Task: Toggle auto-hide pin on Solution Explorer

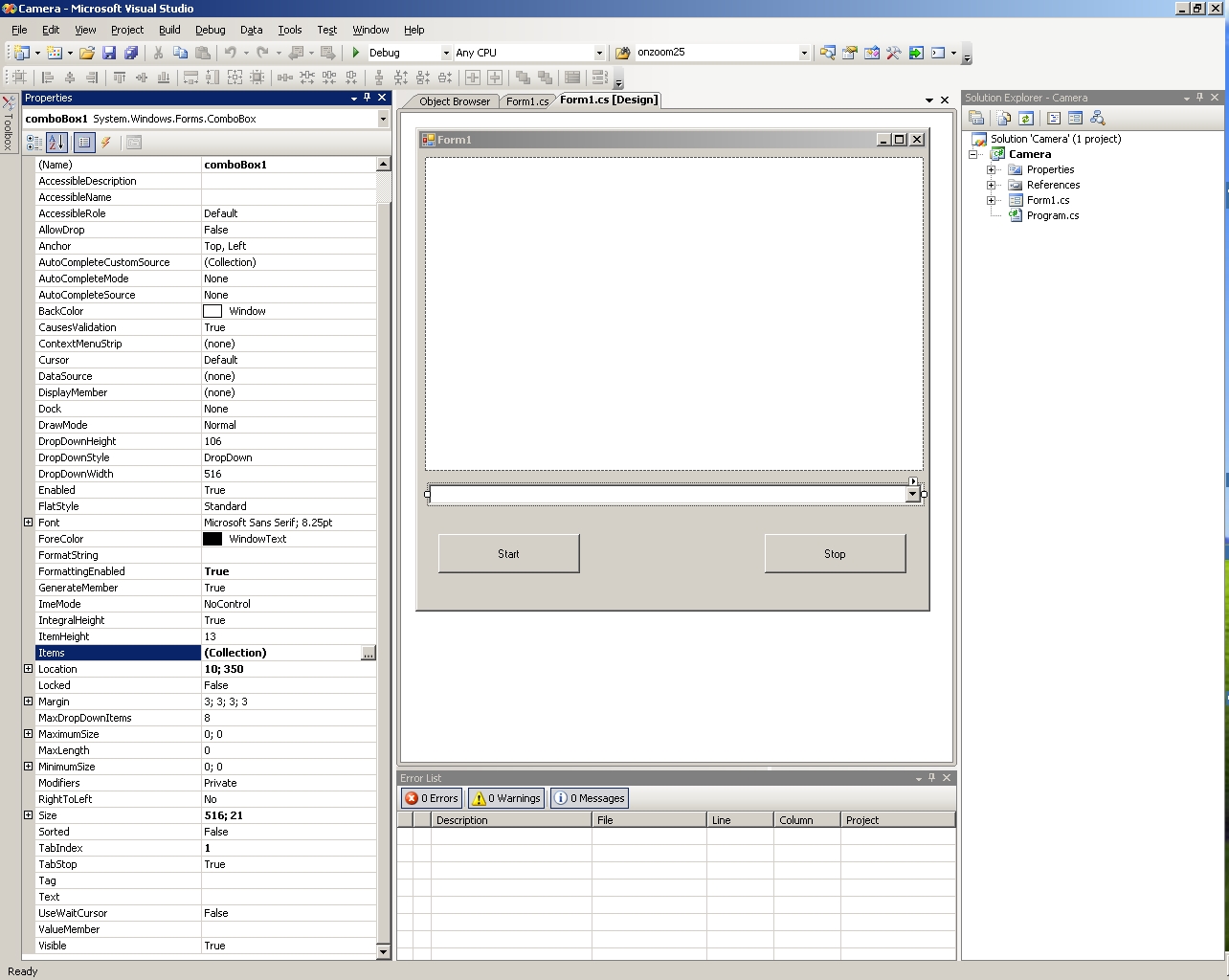Action: tap(1199, 98)
